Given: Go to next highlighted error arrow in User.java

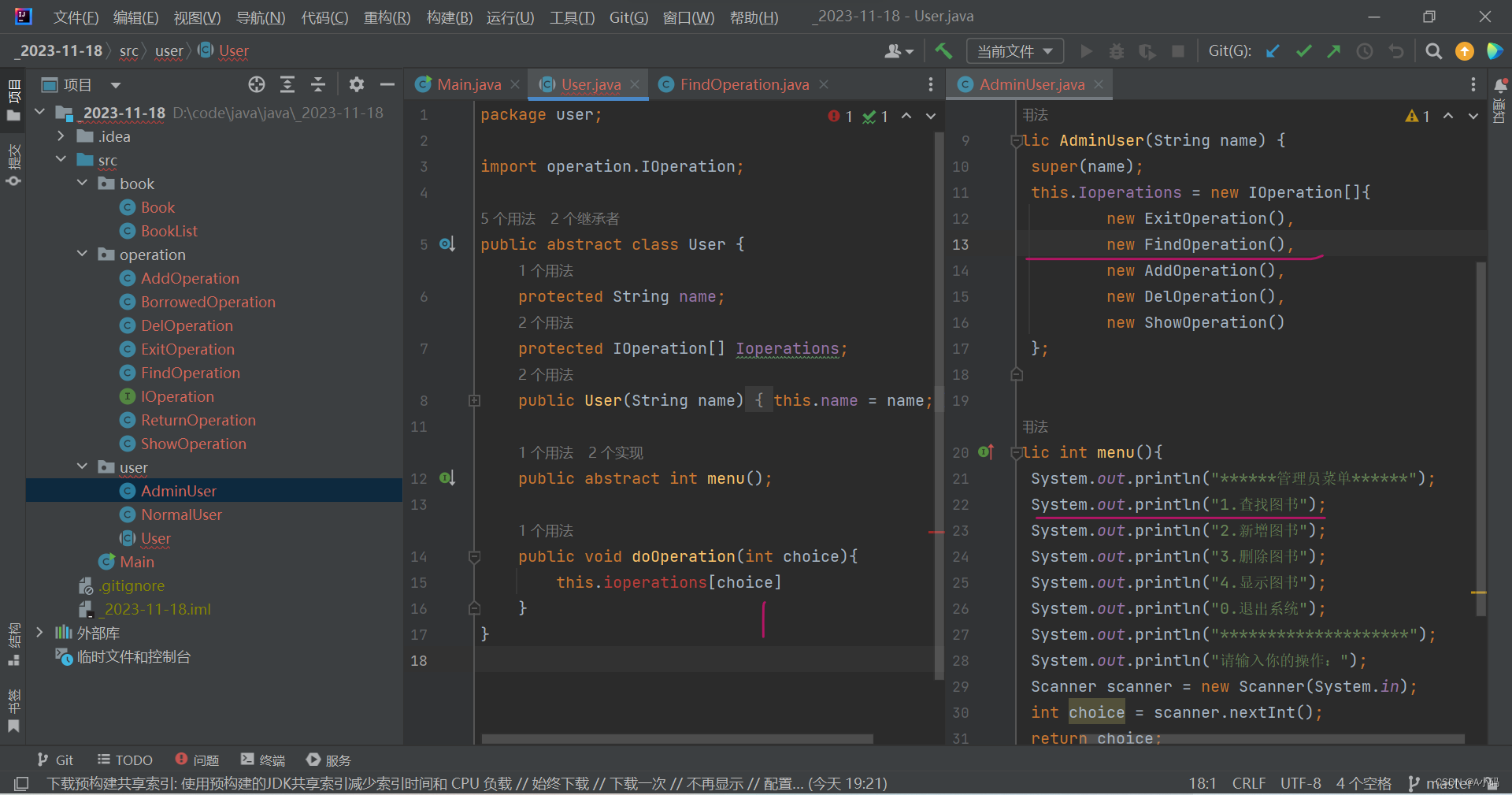Looking at the screenshot, I should (931, 117).
